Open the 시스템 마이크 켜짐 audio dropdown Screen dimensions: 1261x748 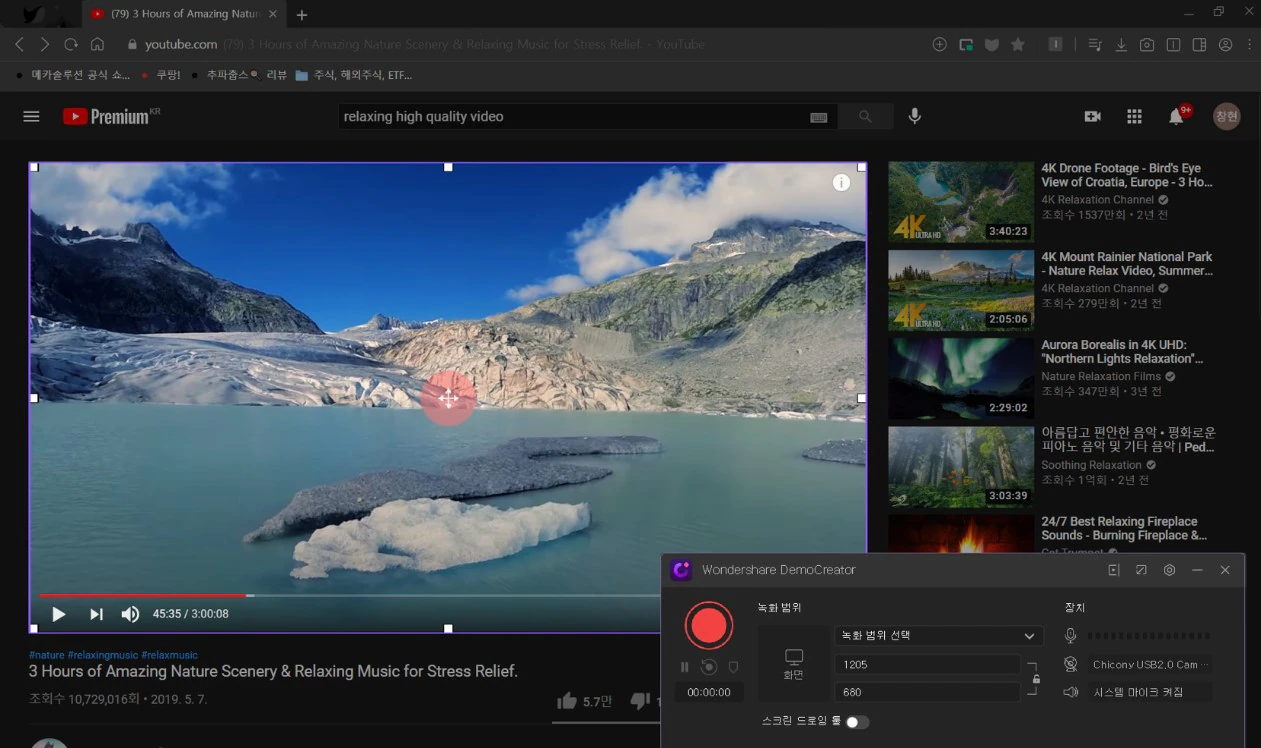point(1149,692)
